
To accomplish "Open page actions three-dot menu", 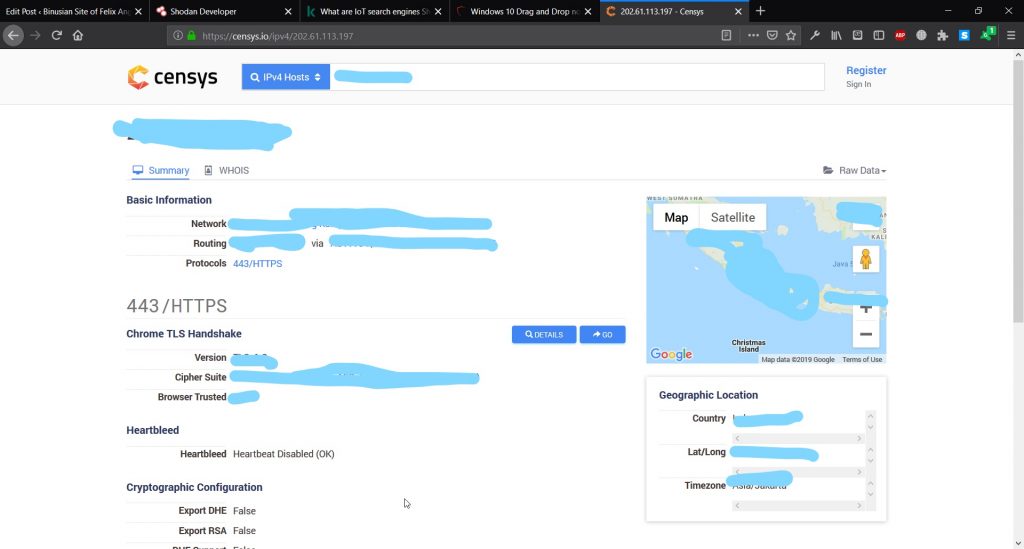I will (753, 35).
